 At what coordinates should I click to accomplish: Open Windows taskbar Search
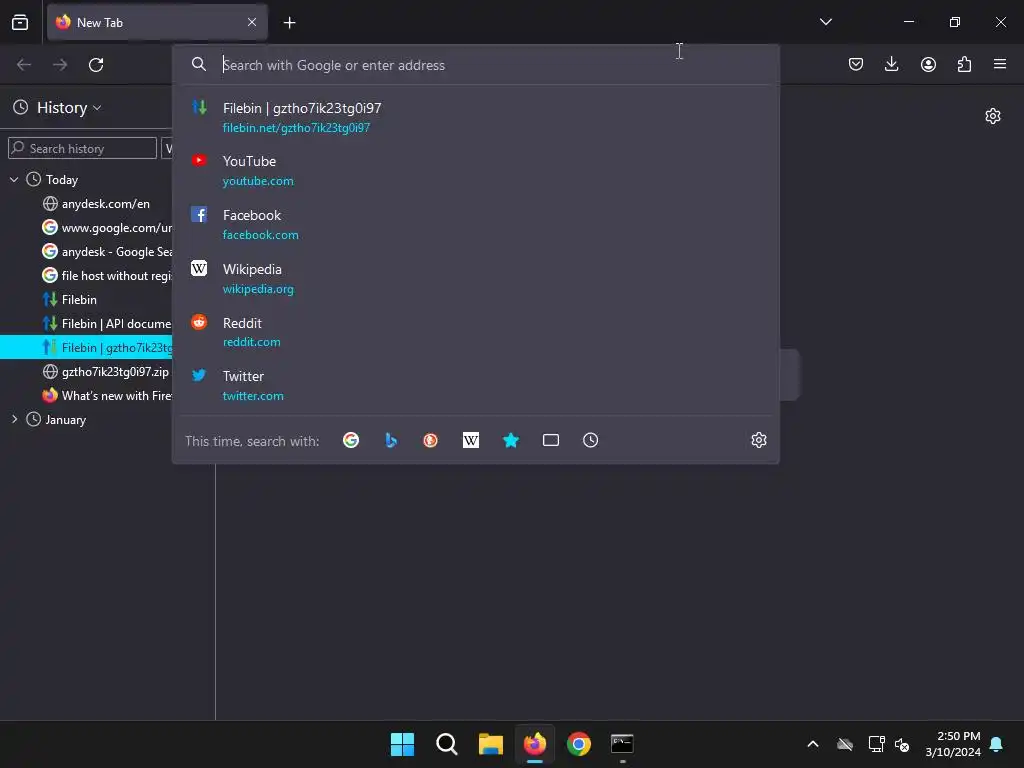pyautogui.click(x=447, y=744)
